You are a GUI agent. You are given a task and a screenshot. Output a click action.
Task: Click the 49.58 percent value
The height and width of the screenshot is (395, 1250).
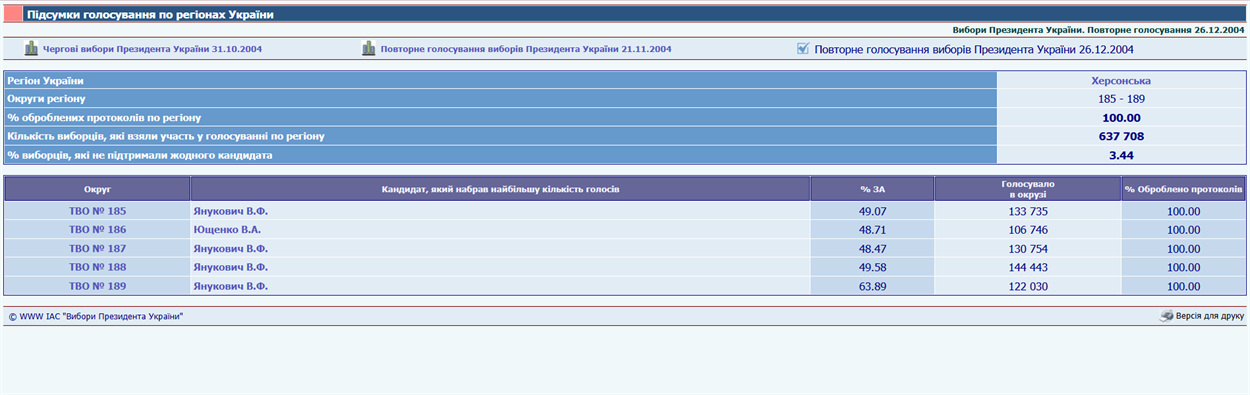coord(873,268)
